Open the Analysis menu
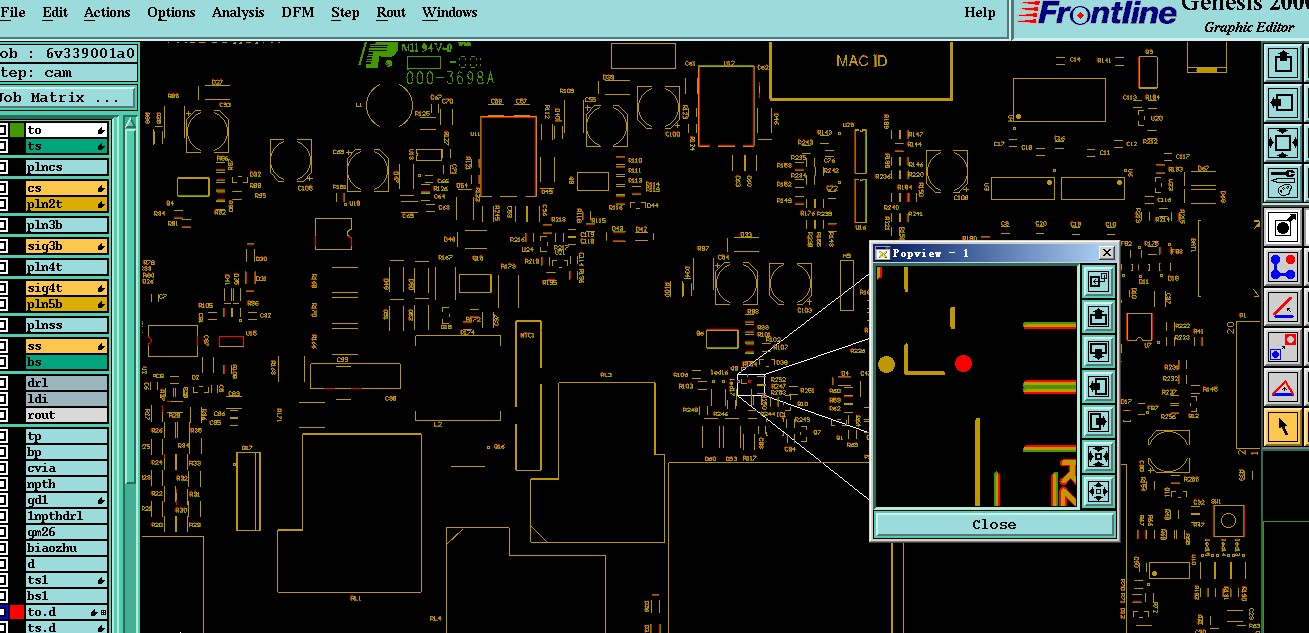 click(x=238, y=12)
